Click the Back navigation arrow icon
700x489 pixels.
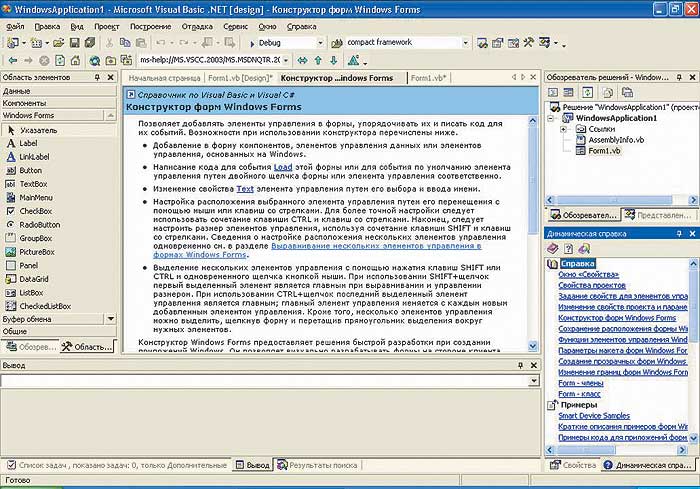point(12,60)
